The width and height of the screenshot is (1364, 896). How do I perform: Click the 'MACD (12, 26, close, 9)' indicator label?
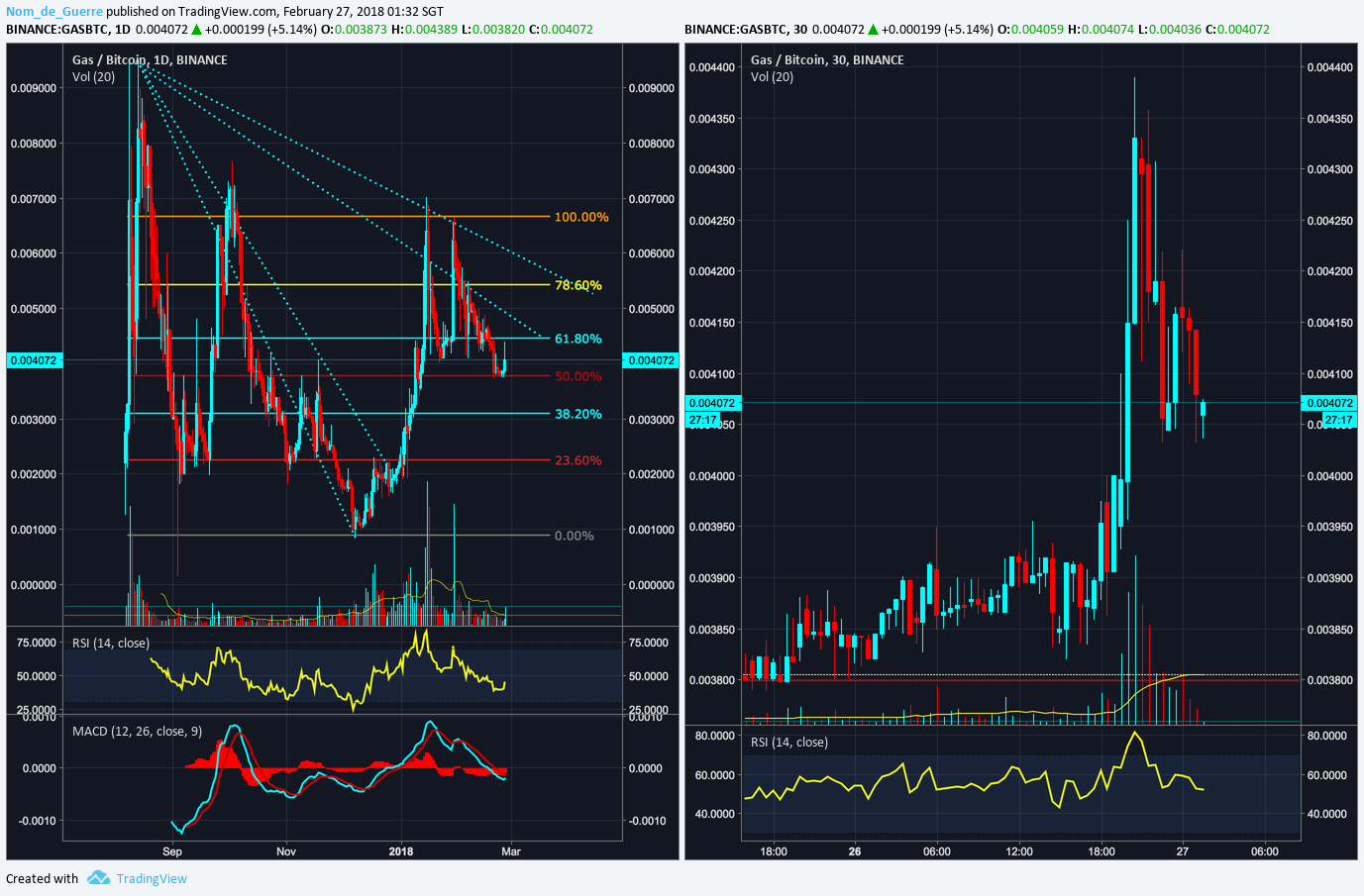(137, 732)
